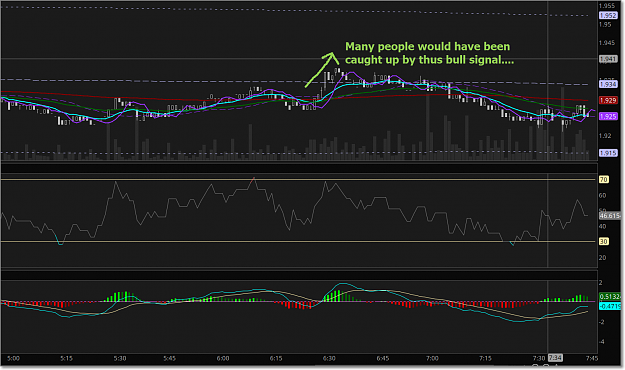625x370 pixels.
Task: Select the green MACD 0.5132 value label
Action: 610,297
